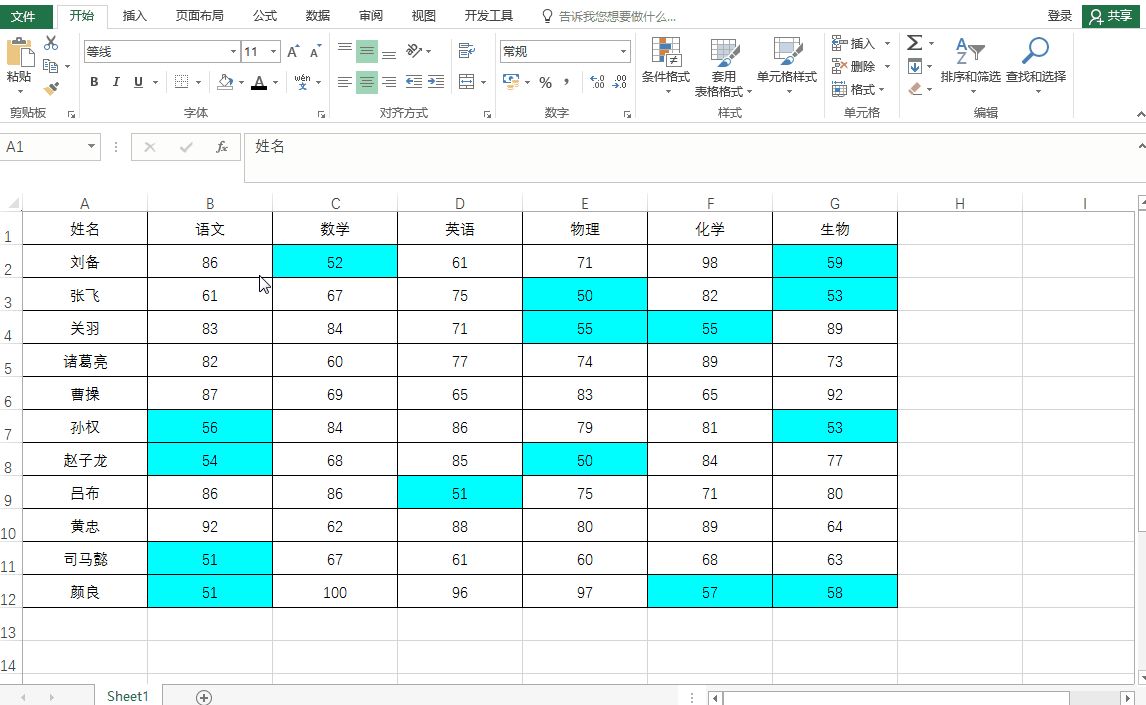Click the AutoSum sigma icon
Viewport: 1146px width, 705px height.
tap(914, 43)
